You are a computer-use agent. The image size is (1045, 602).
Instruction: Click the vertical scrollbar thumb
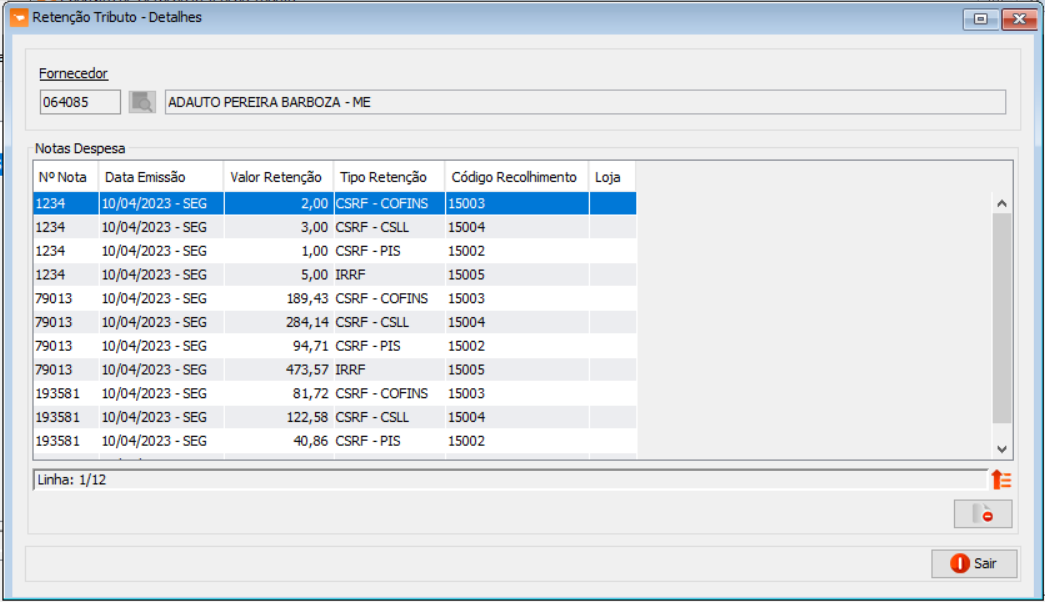pyautogui.click(x=1002, y=319)
